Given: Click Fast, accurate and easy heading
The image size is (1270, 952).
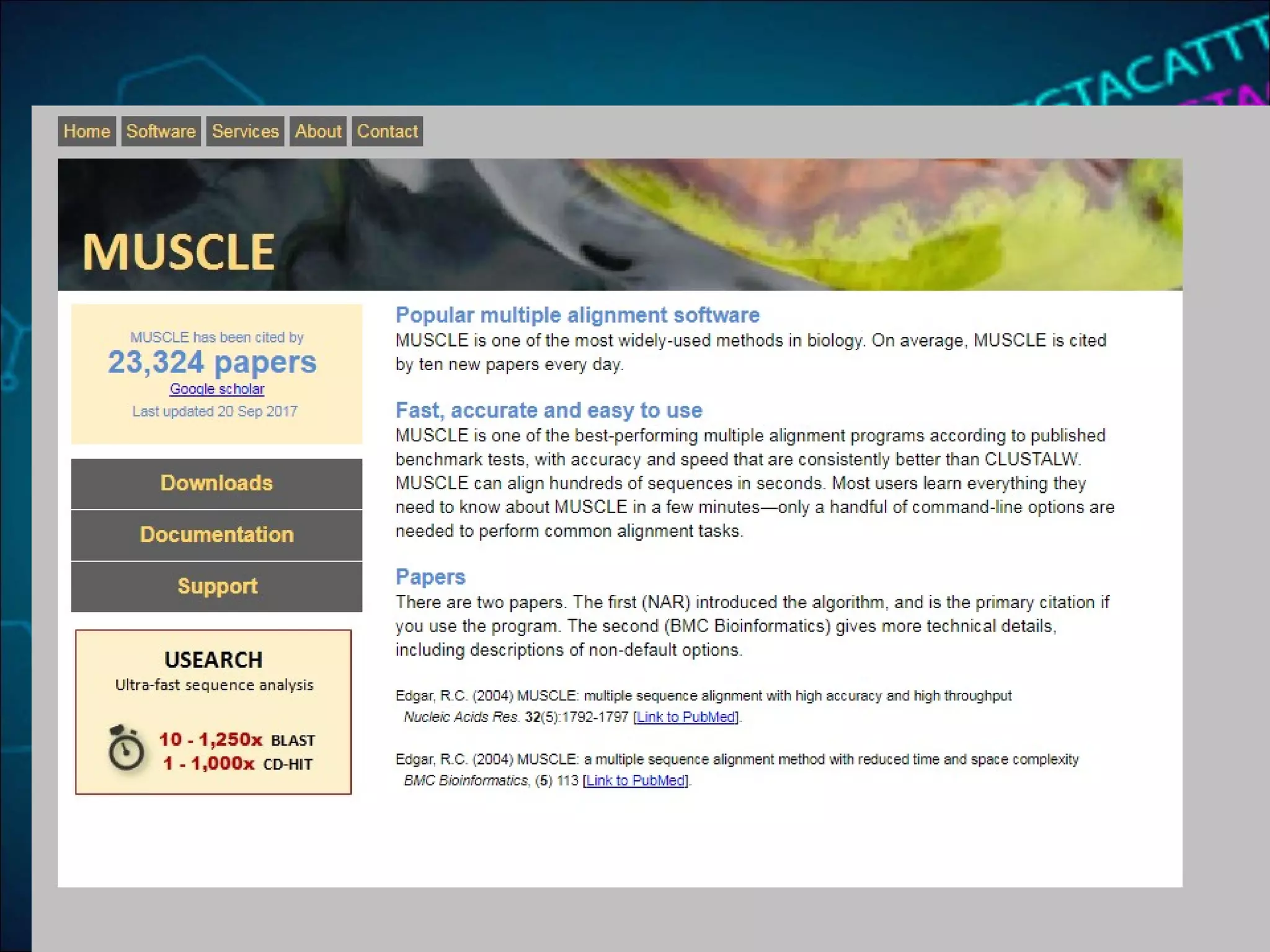Looking at the screenshot, I should [x=549, y=410].
